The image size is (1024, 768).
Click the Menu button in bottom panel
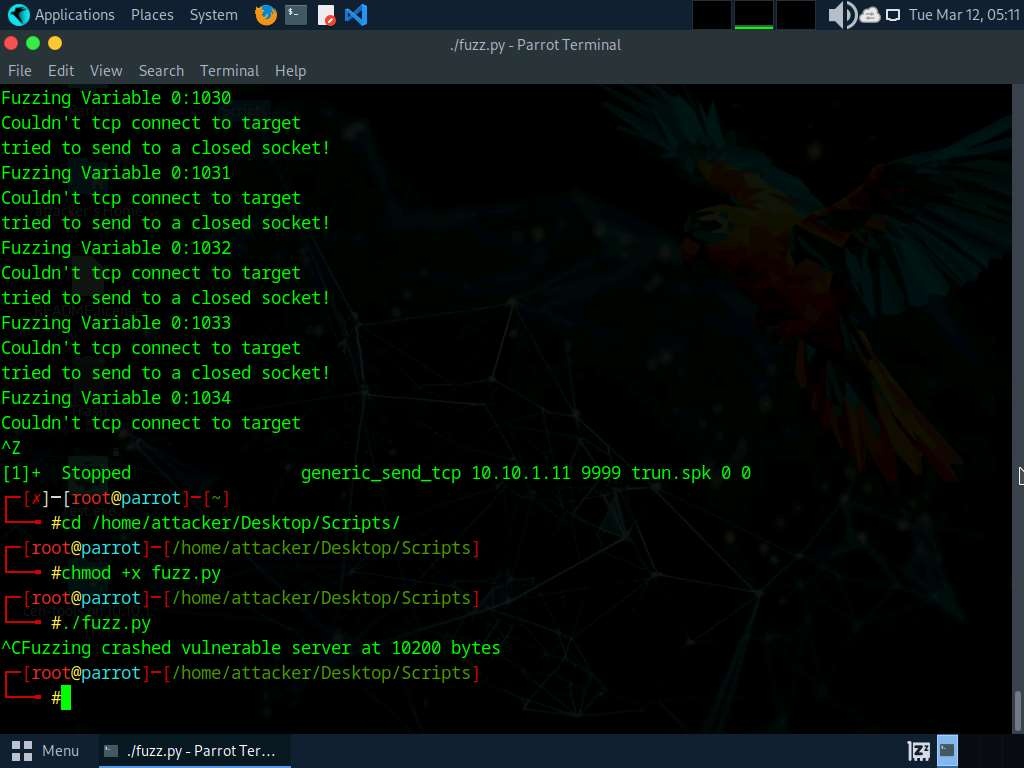[x=46, y=750]
